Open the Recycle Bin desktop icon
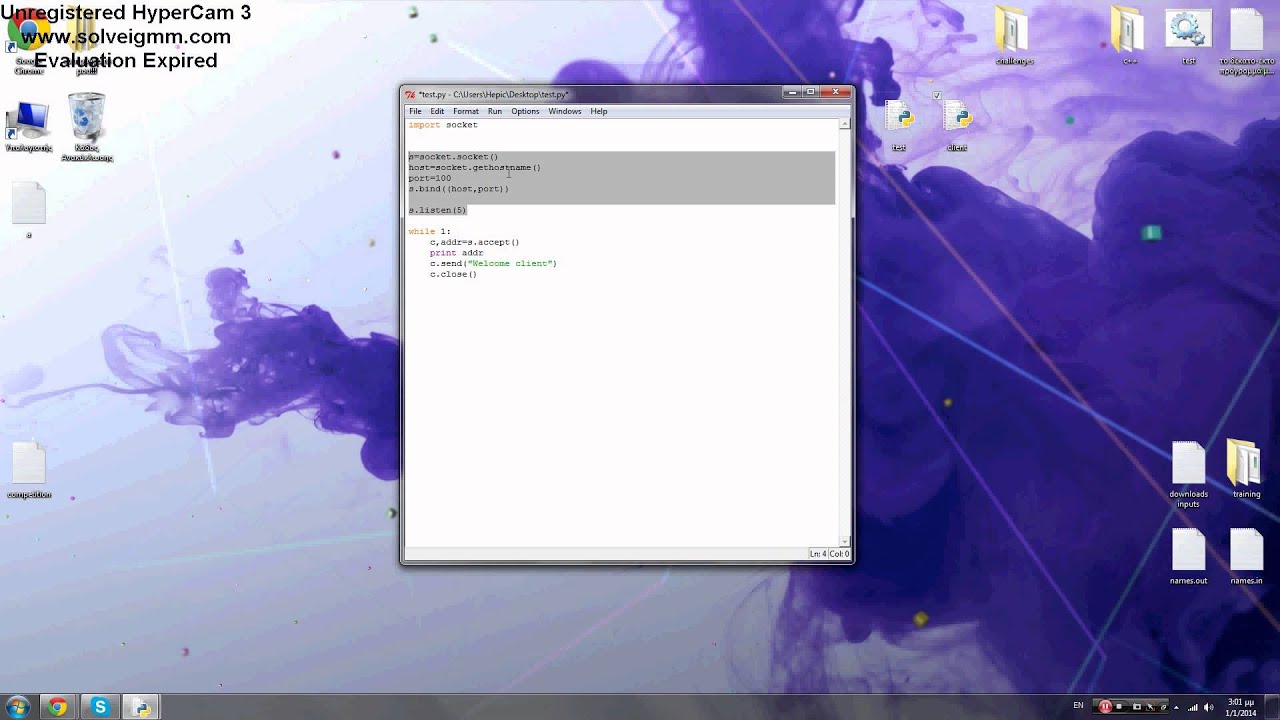This screenshot has height=720, width=1280. pyautogui.click(x=87, y=127)
